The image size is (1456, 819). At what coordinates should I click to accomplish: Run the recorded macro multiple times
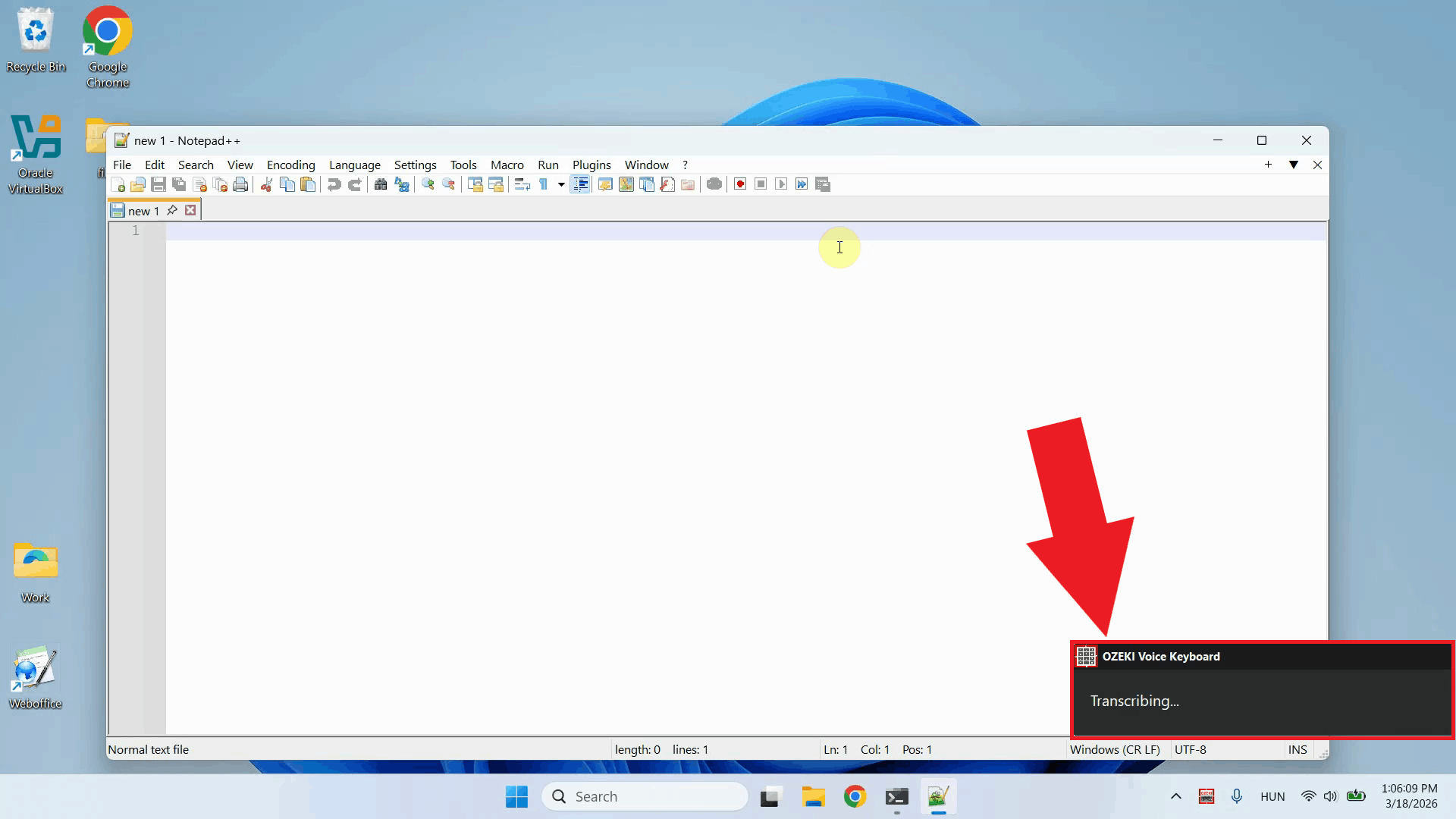[802, 184]
